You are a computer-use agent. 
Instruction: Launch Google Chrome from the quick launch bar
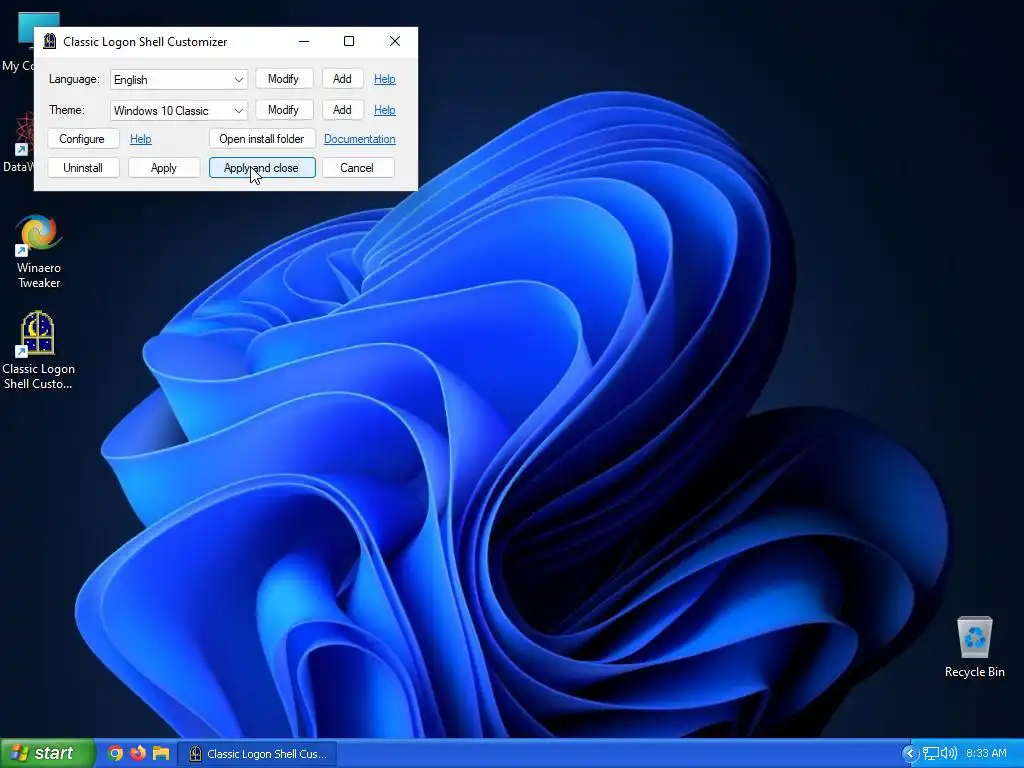pyautogui.click(x=115, y=753)
